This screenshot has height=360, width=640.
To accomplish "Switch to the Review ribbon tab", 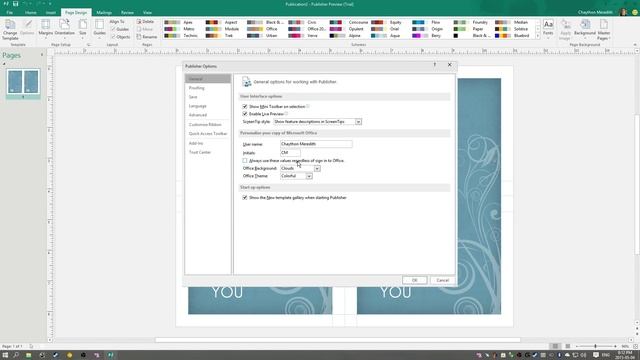I will [127, 13].
